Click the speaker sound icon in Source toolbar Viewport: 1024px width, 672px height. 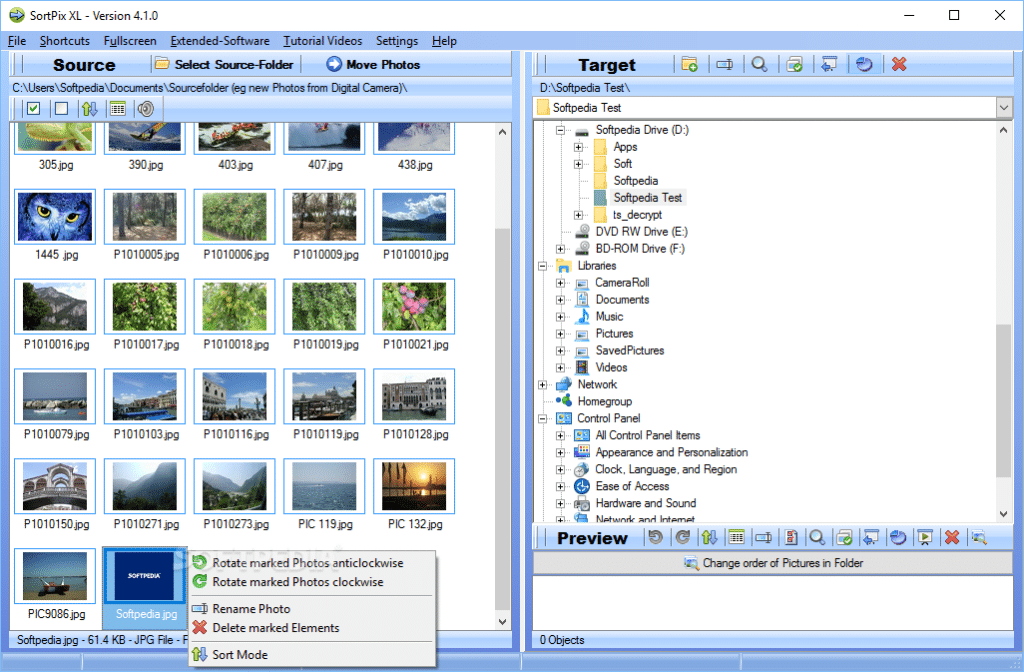click(146, 108)
